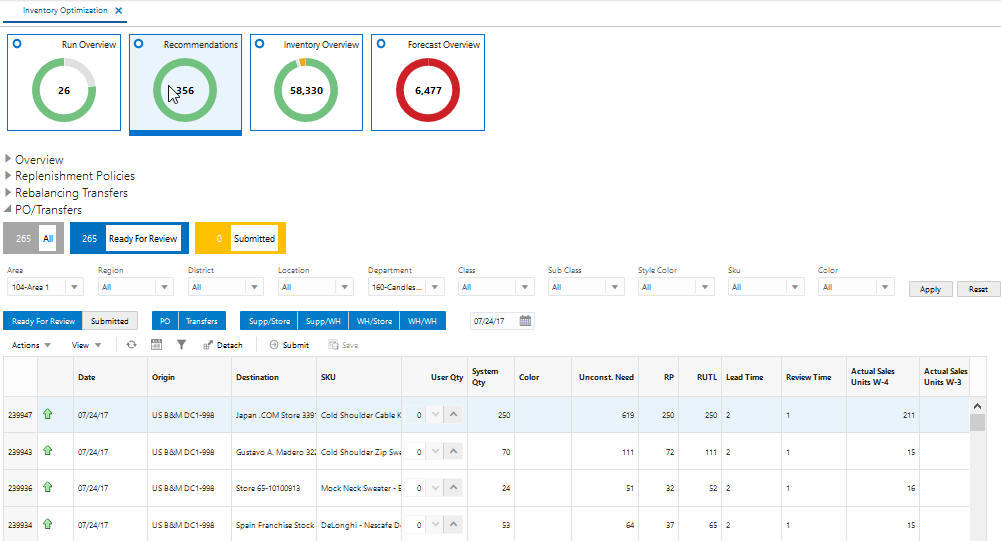Click Save in the table toolbar
This screenshot has width=1001, height=541.
343,345
